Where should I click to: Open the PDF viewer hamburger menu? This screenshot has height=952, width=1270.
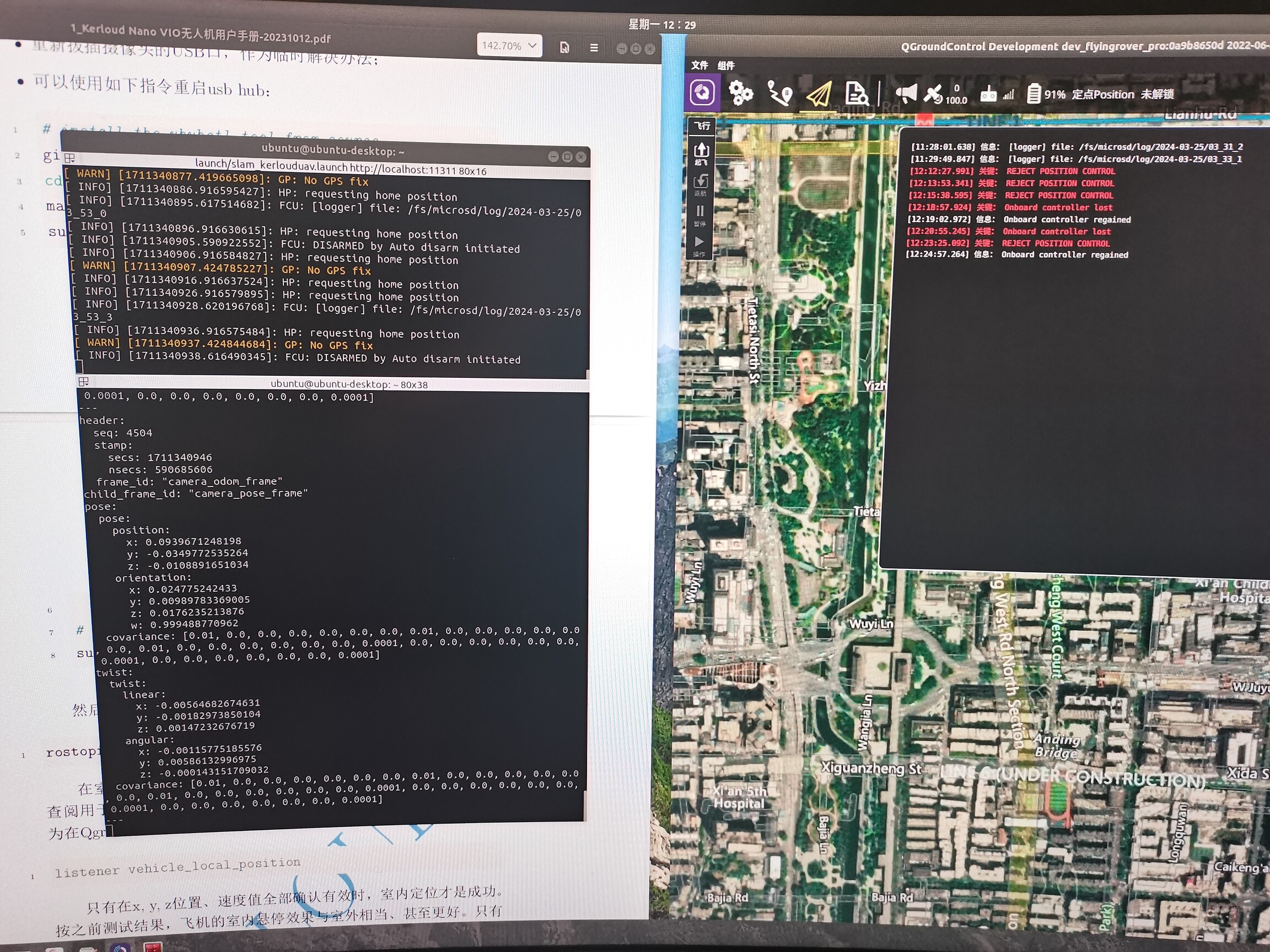click(x=594, y=47)
